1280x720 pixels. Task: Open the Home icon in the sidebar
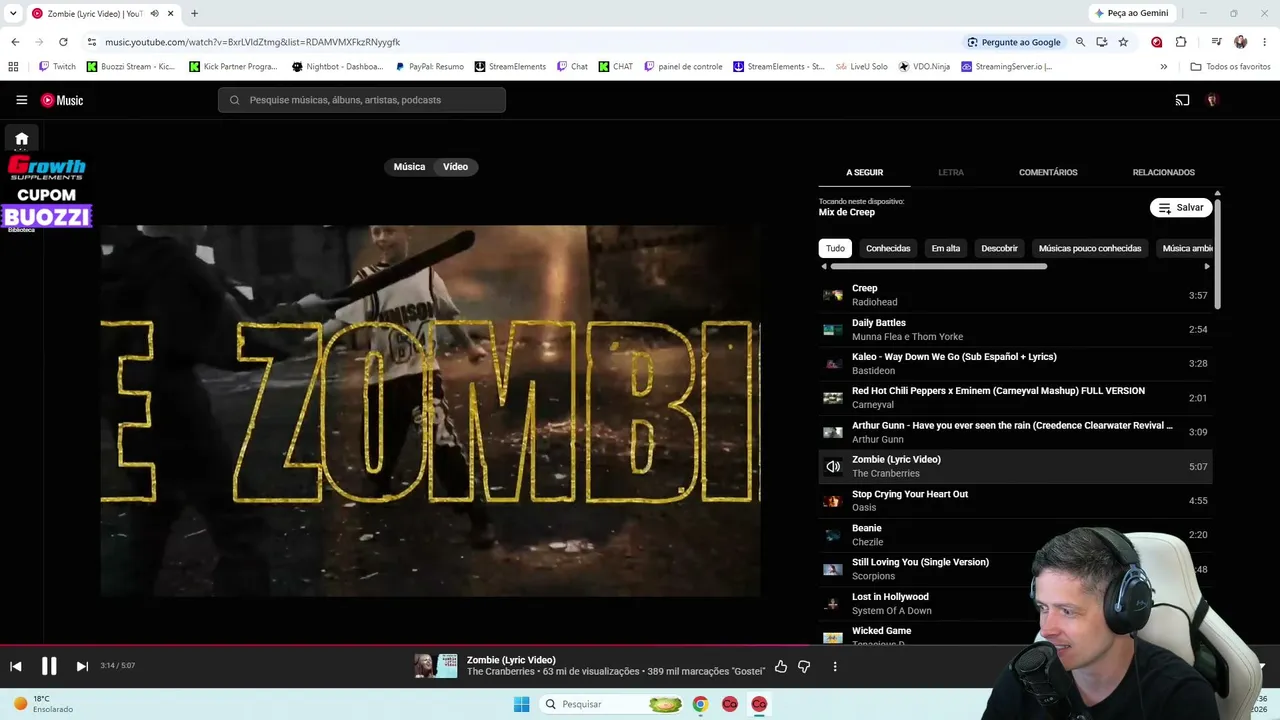(x=21, y=139)
